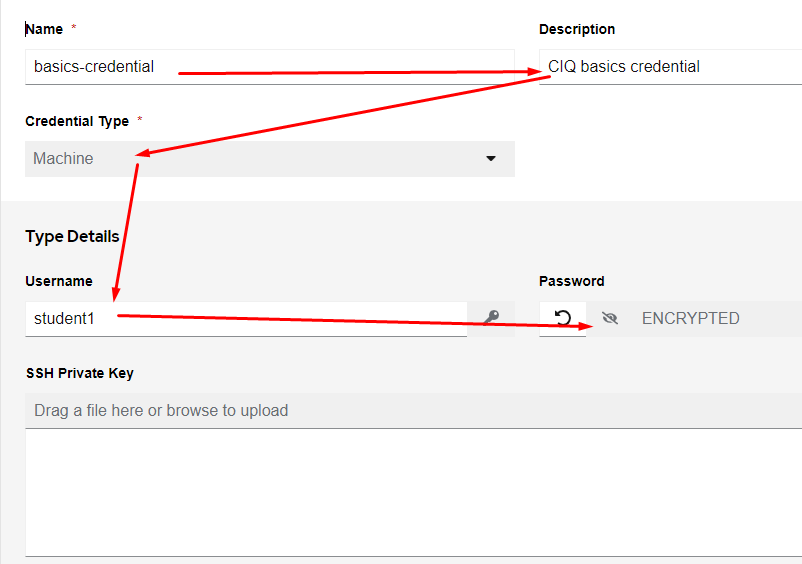This screenshot has height=564, width=802.
Task: Click the Description field label
Action: [577, 29]
